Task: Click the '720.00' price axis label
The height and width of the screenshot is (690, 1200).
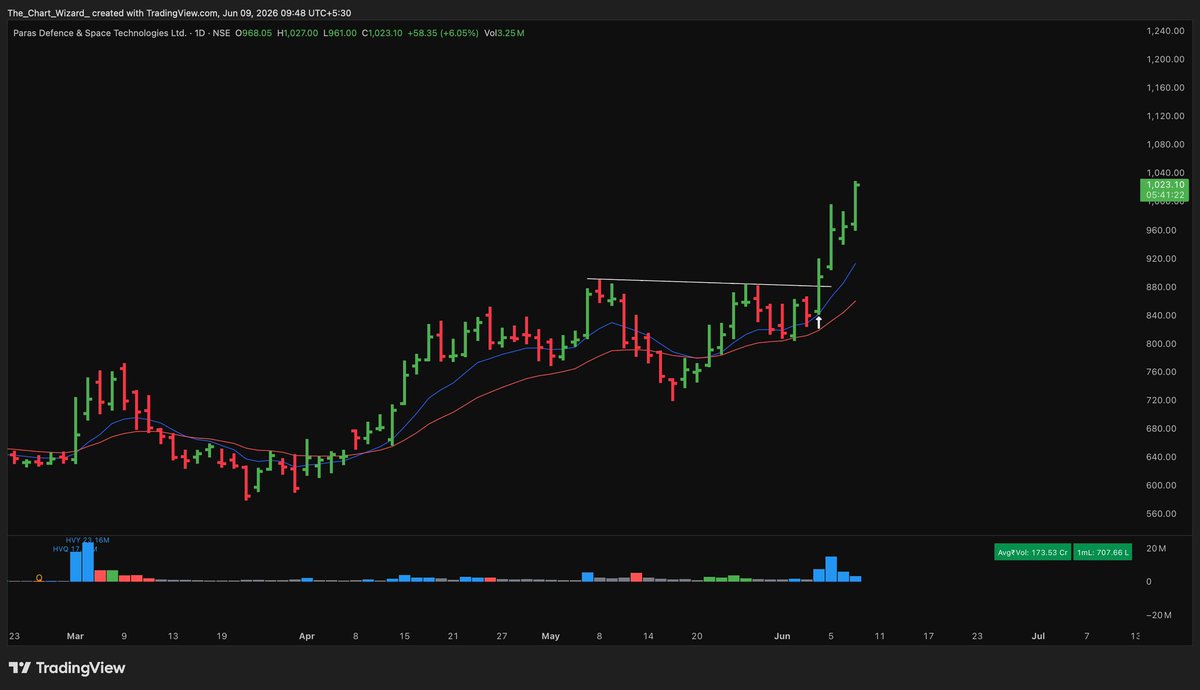Action: tap(1160, 400)
